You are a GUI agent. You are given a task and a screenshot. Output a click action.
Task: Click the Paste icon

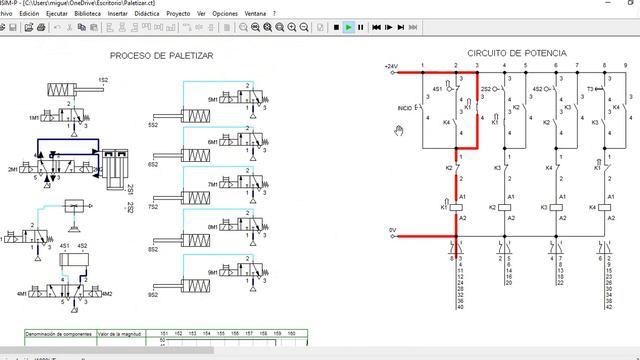94,27
